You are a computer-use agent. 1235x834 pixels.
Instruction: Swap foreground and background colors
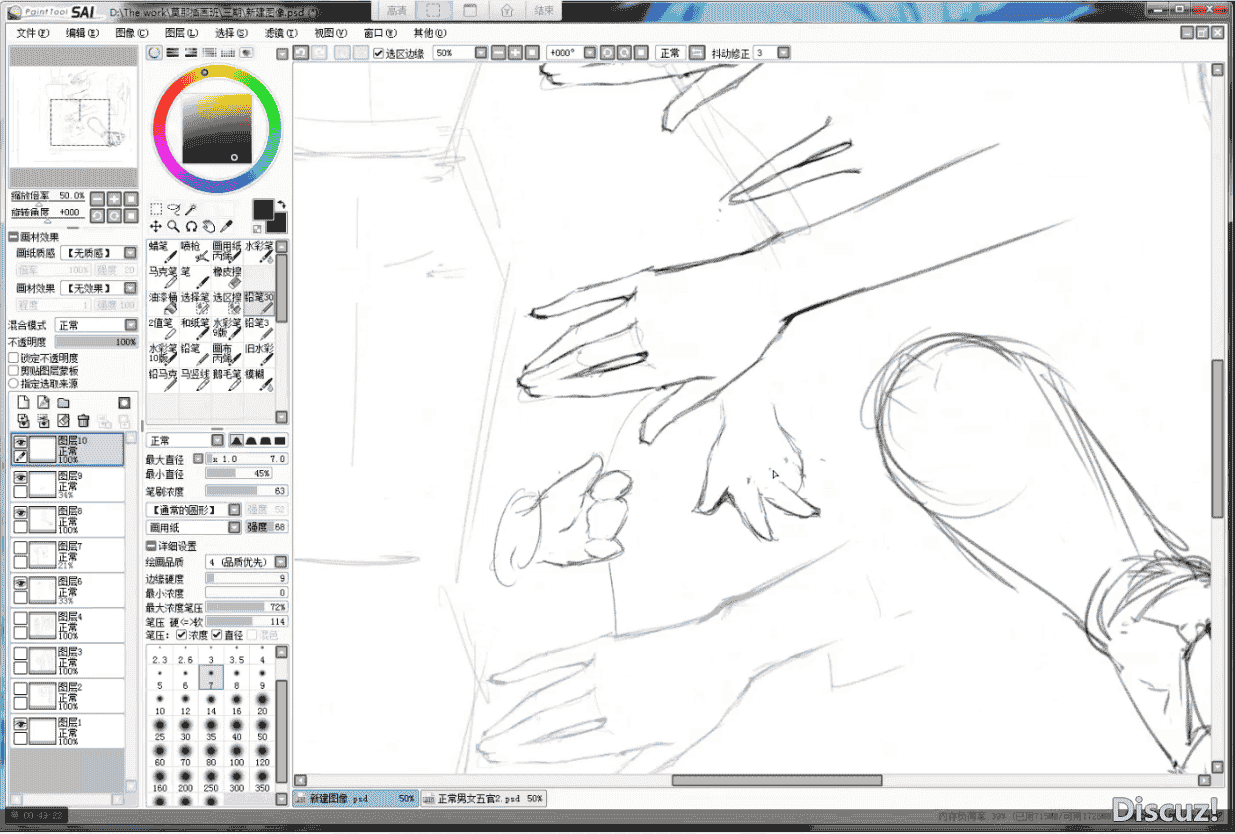[281, 204]
